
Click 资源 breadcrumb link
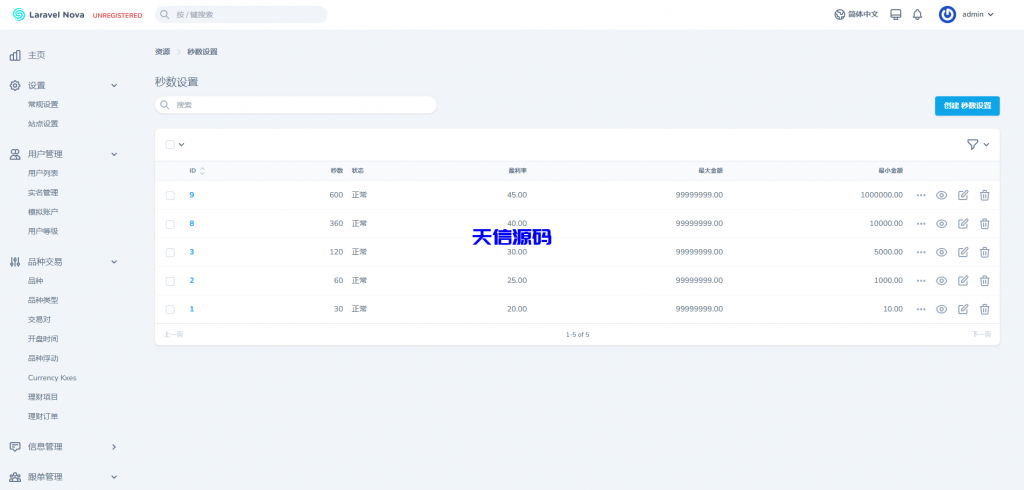click(x=162, y=52)
